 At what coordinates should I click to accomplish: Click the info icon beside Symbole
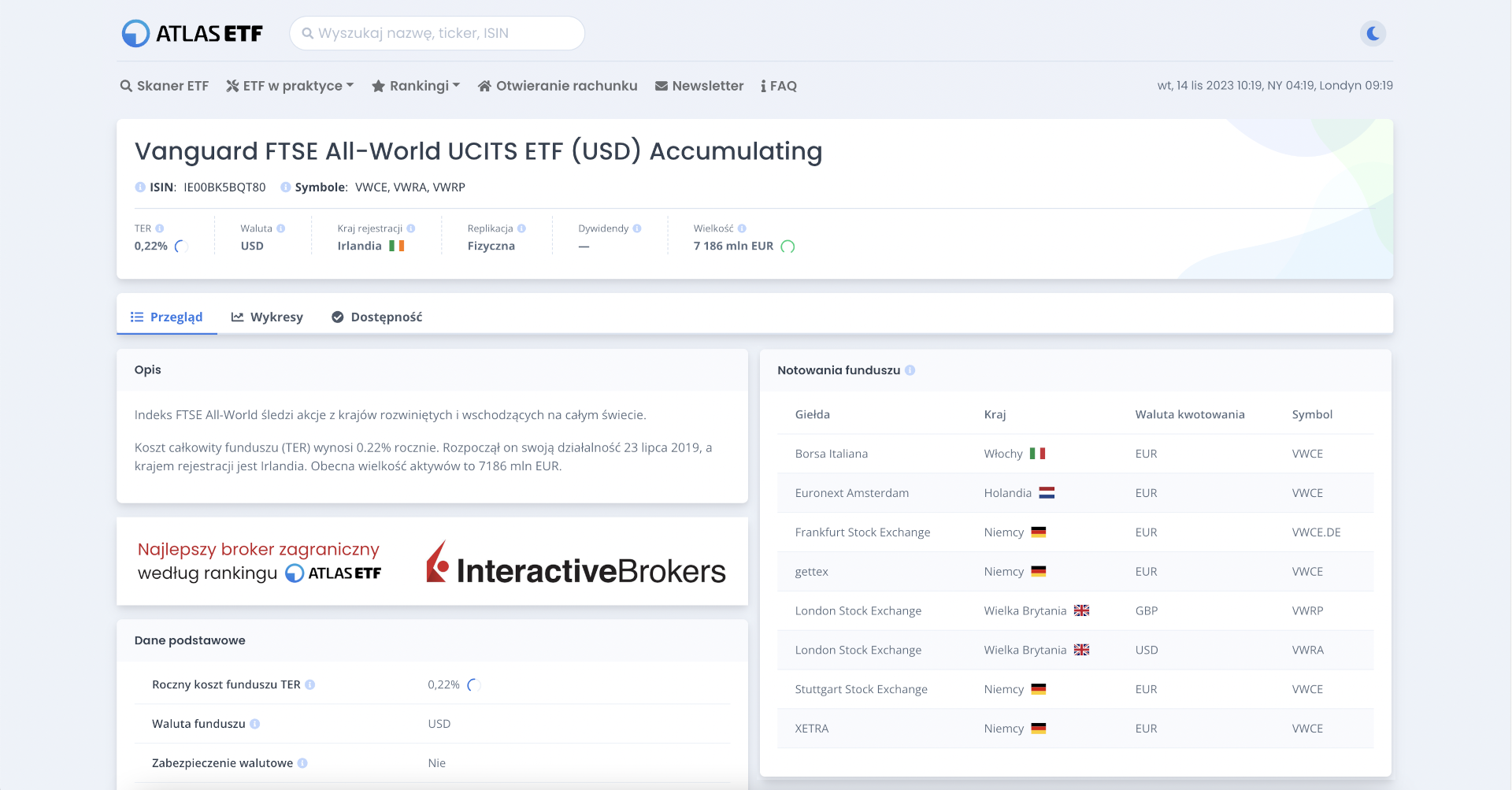(286, 187)
